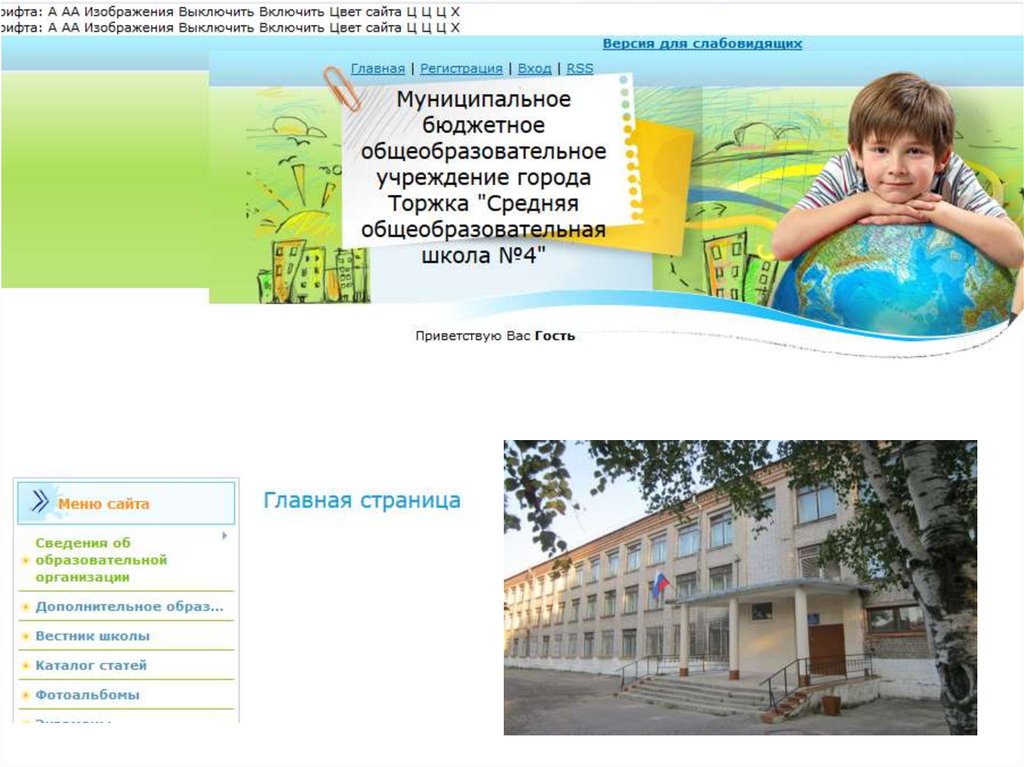1024x767 pixels.
Task: Open "Каталог статей" in the site menu
Action: [91, 666]
